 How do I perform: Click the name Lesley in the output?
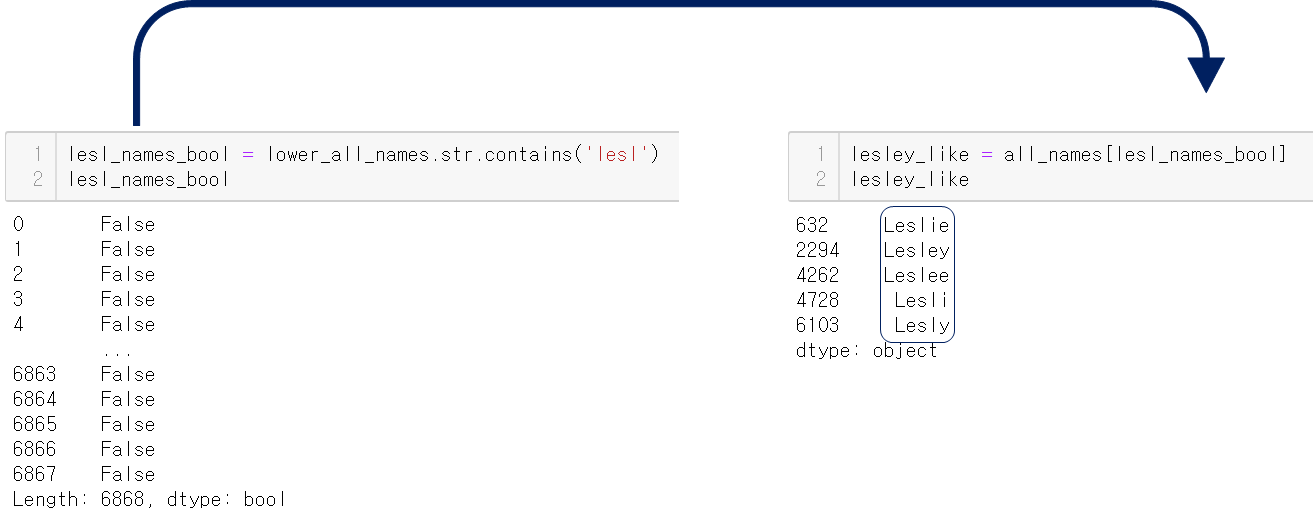[x=917, y=250]
